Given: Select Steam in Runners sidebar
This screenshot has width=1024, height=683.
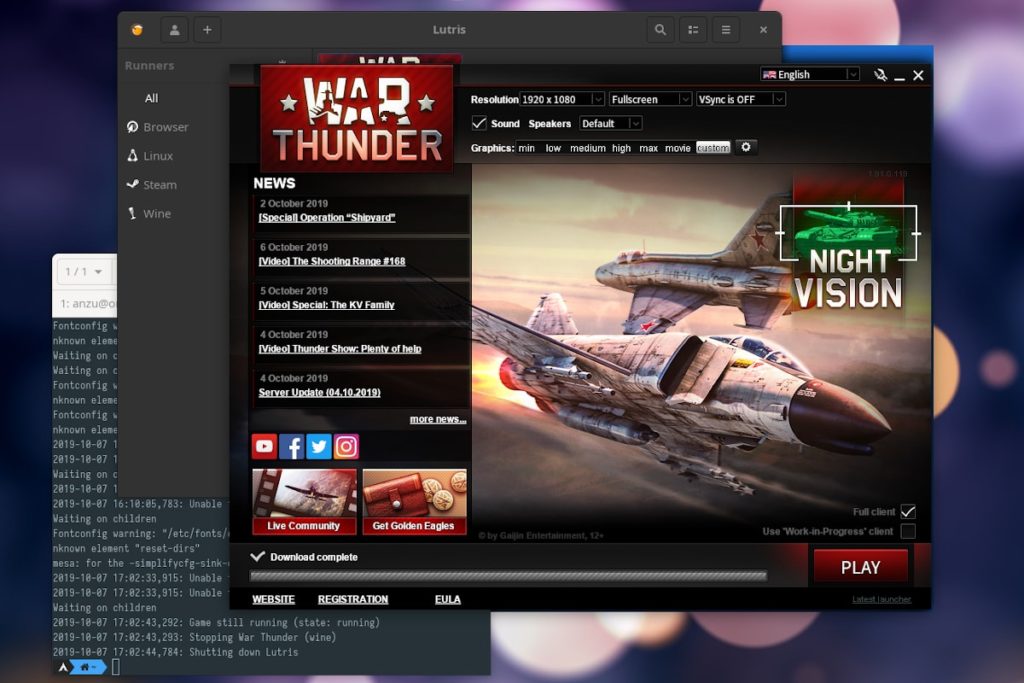Looking at the screenshot, I should pos(159,185).
